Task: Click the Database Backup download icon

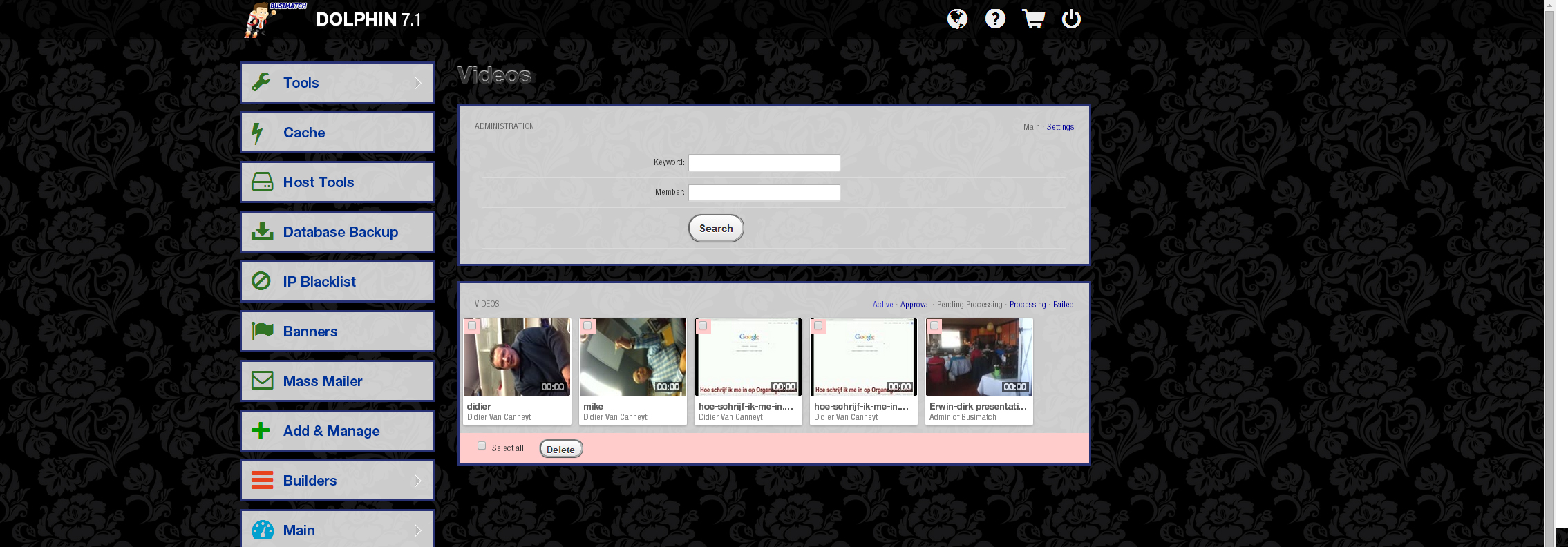Action: [262, 232]
